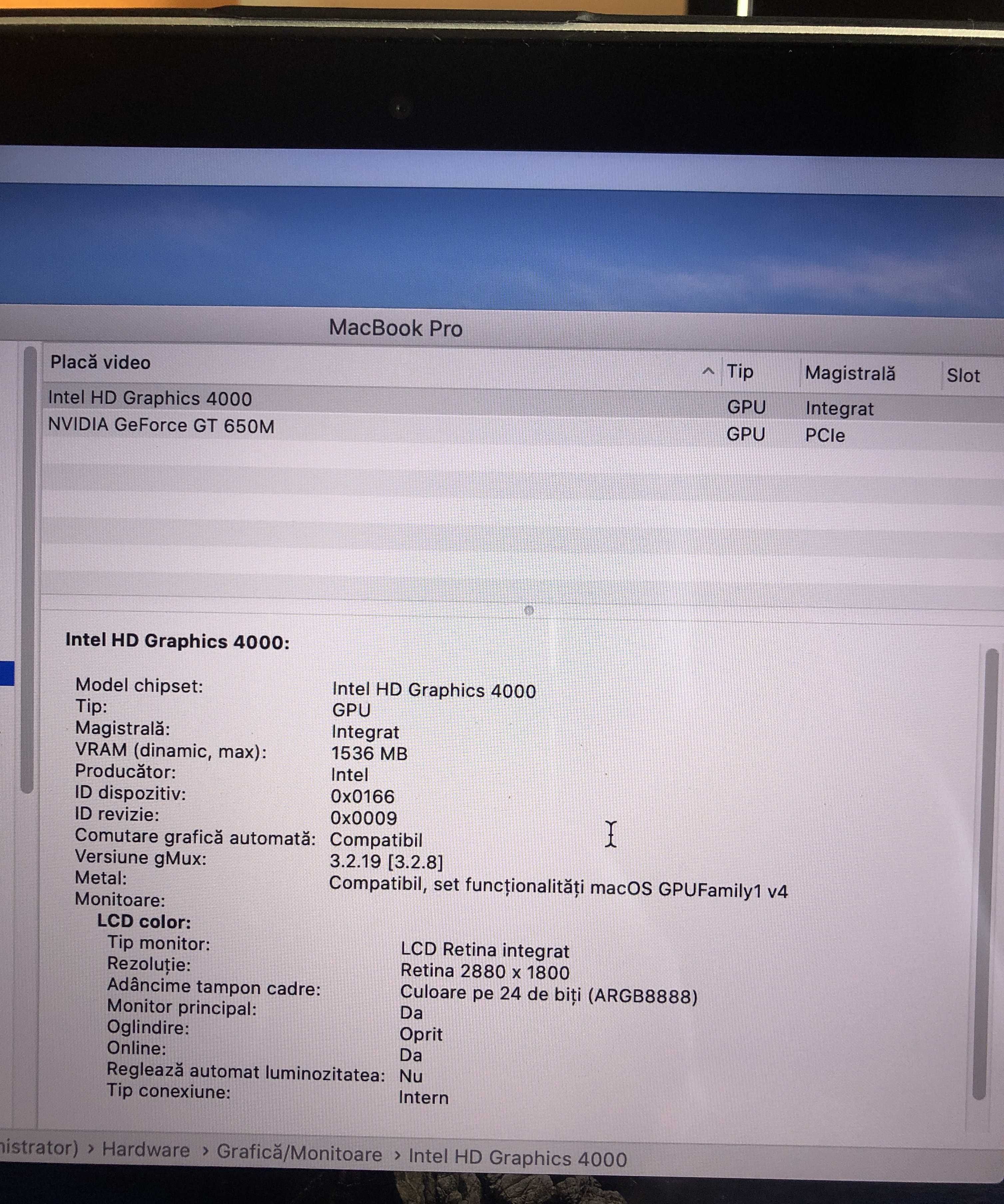The height and width of the screenshot is (1204, 1004).
Task: Click the Intel HD Graphics 4000: details heading
Action: [177, 640]
